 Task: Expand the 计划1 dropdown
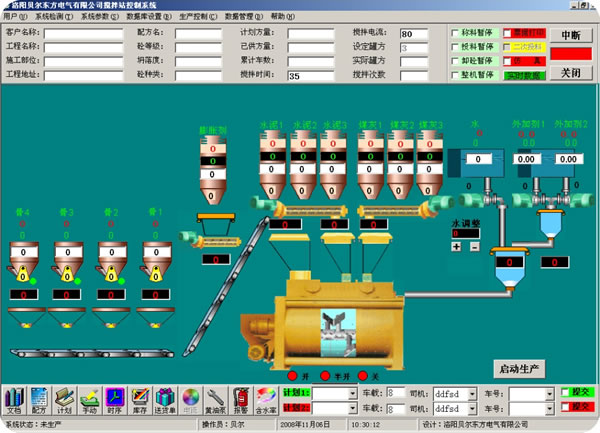click(x=352, y=394)
